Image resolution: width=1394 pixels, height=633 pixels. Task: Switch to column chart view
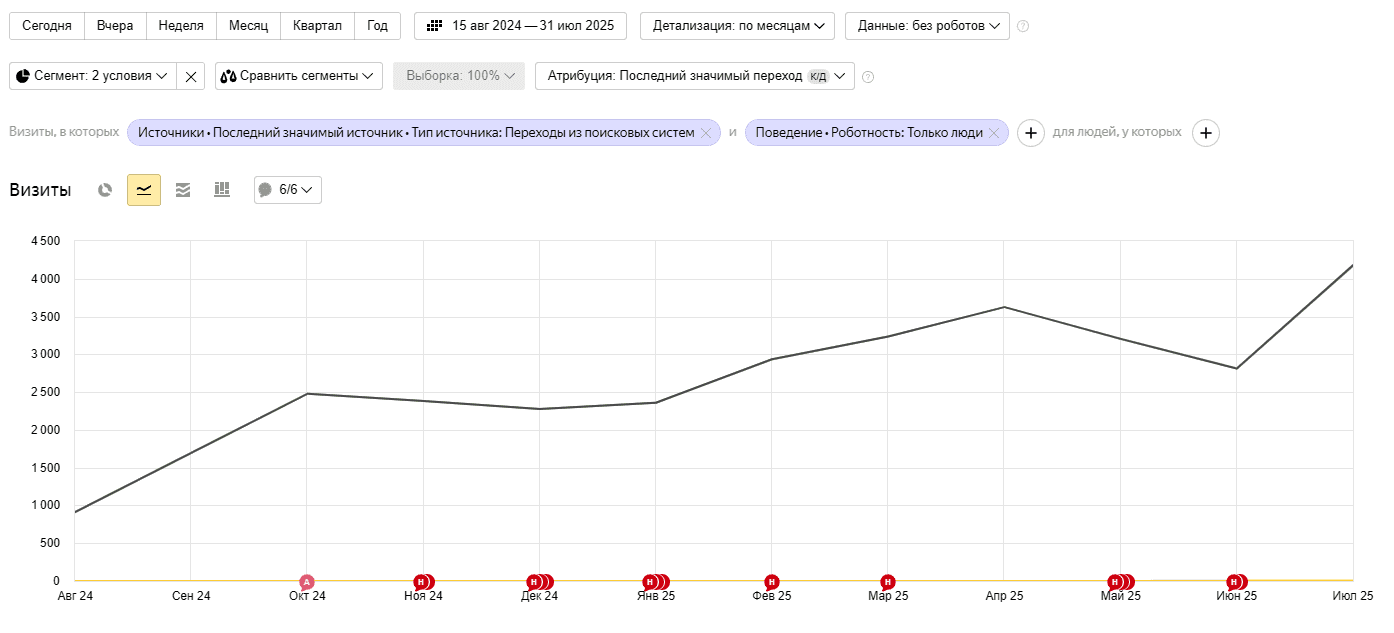pyautogui.click(x=222, y=190)
